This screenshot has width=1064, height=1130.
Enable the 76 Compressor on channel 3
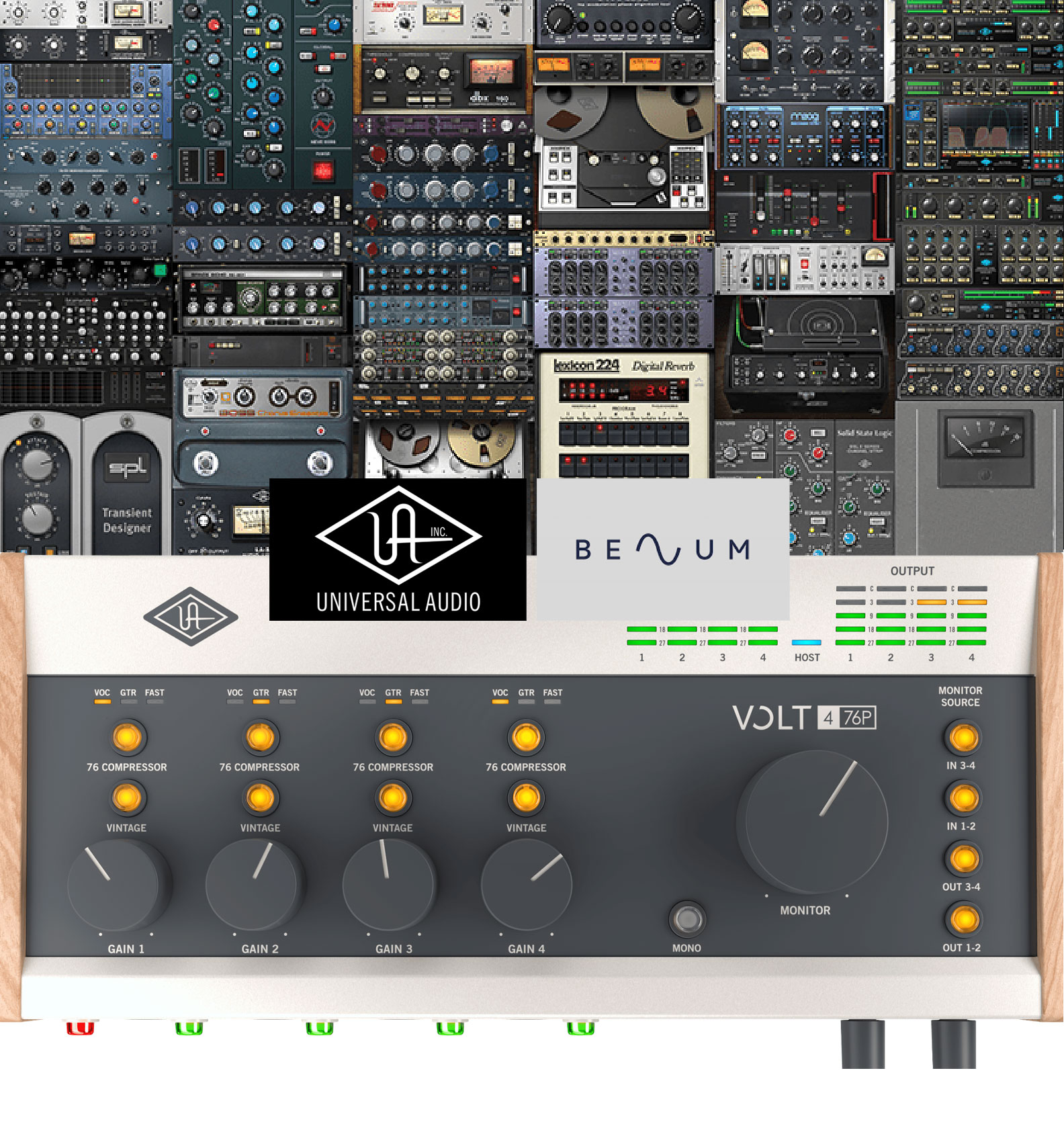(393, 737)
